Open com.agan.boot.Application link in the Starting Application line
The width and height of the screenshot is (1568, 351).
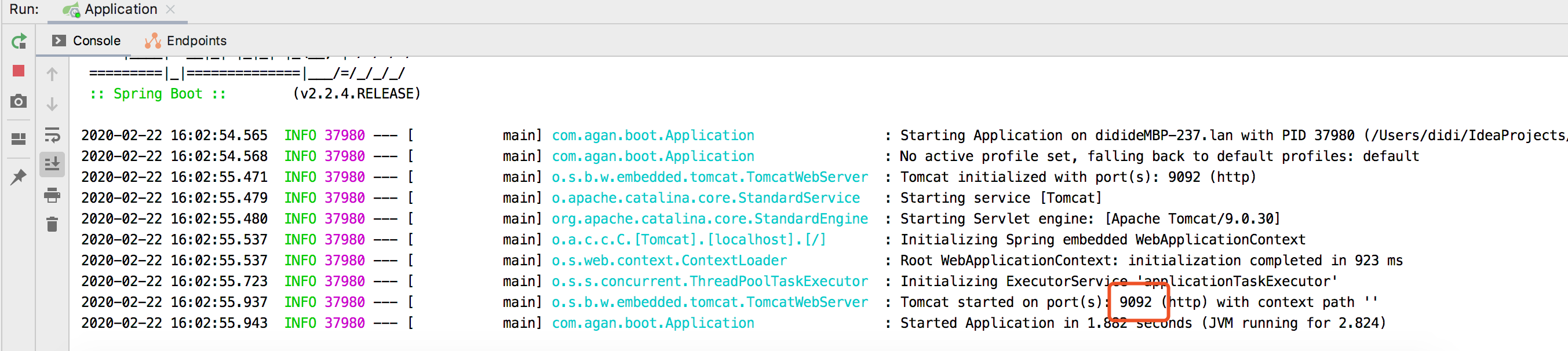coord(652,135)
